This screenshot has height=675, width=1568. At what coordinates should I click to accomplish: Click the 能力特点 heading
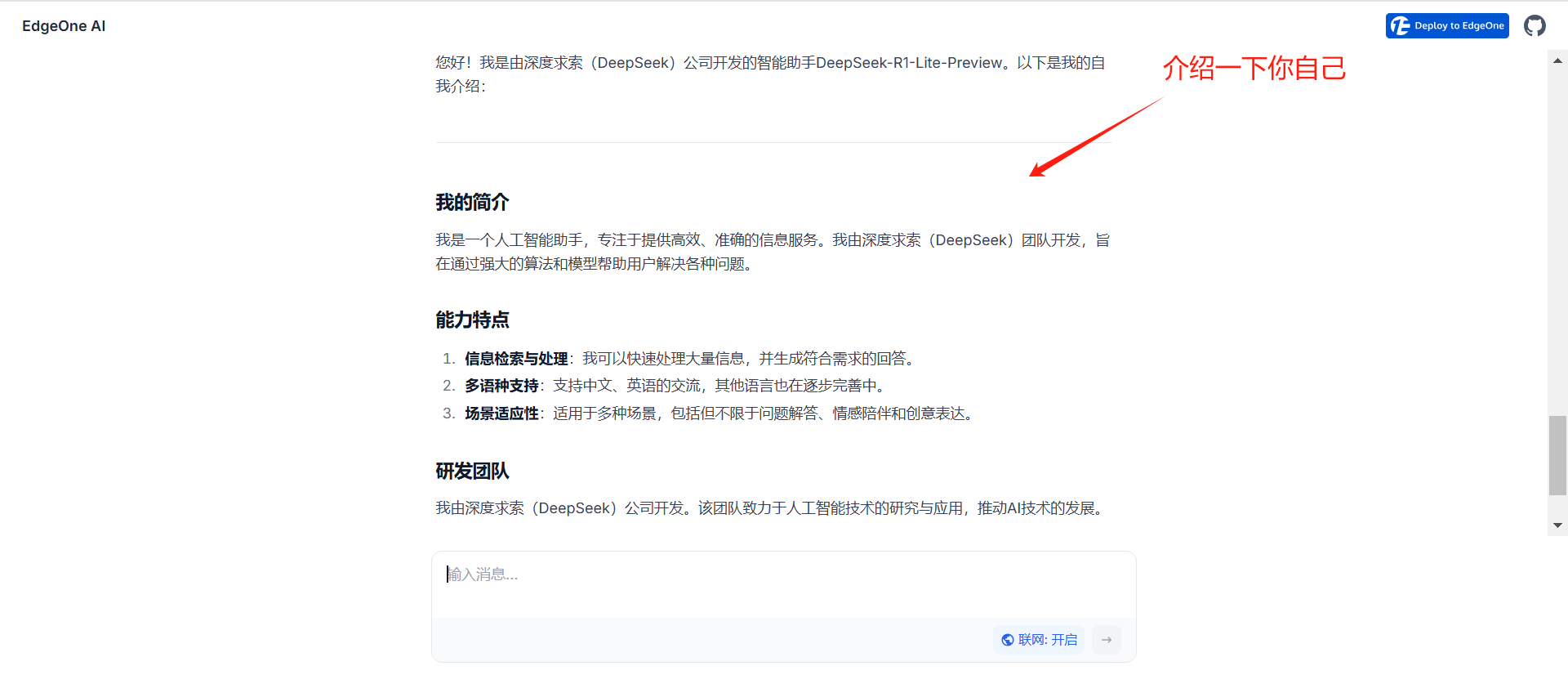472,320
